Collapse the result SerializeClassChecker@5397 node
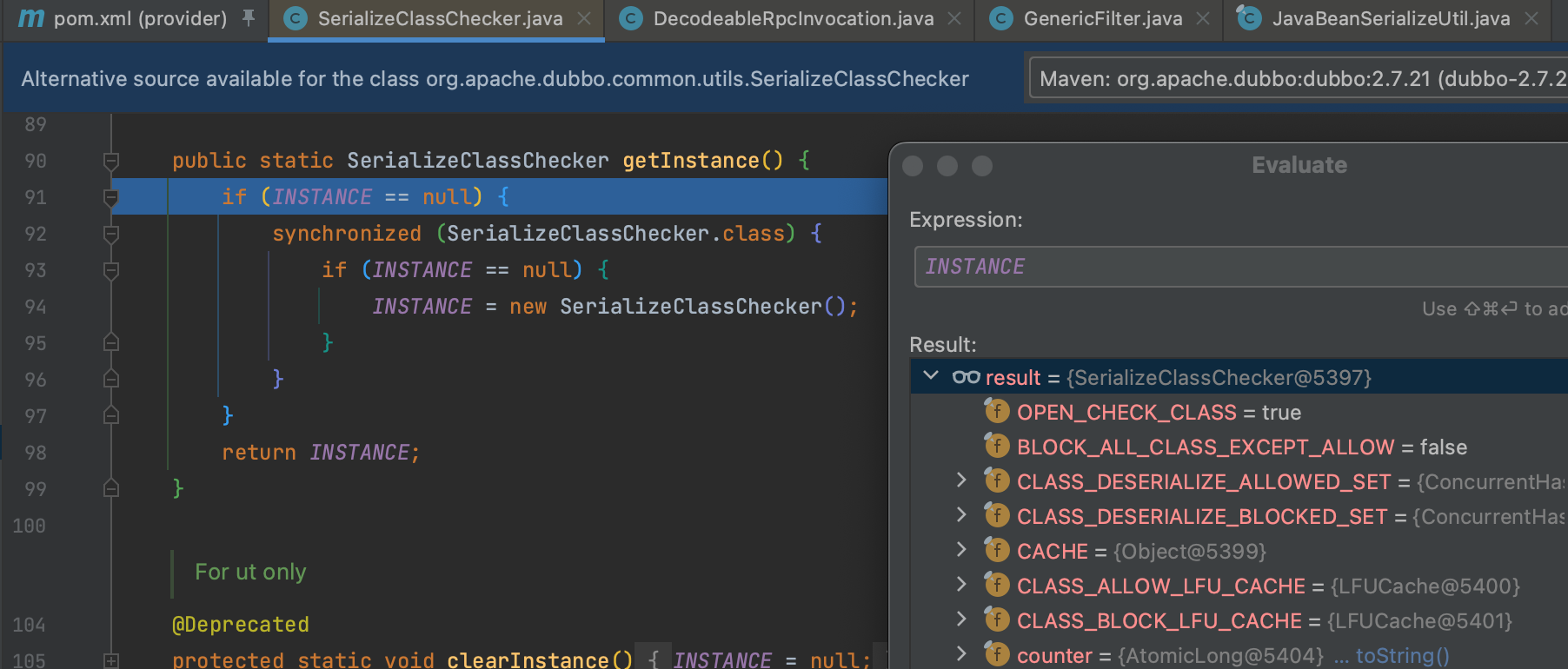Viewport: 1568px width, 669px height. point(931,376)
